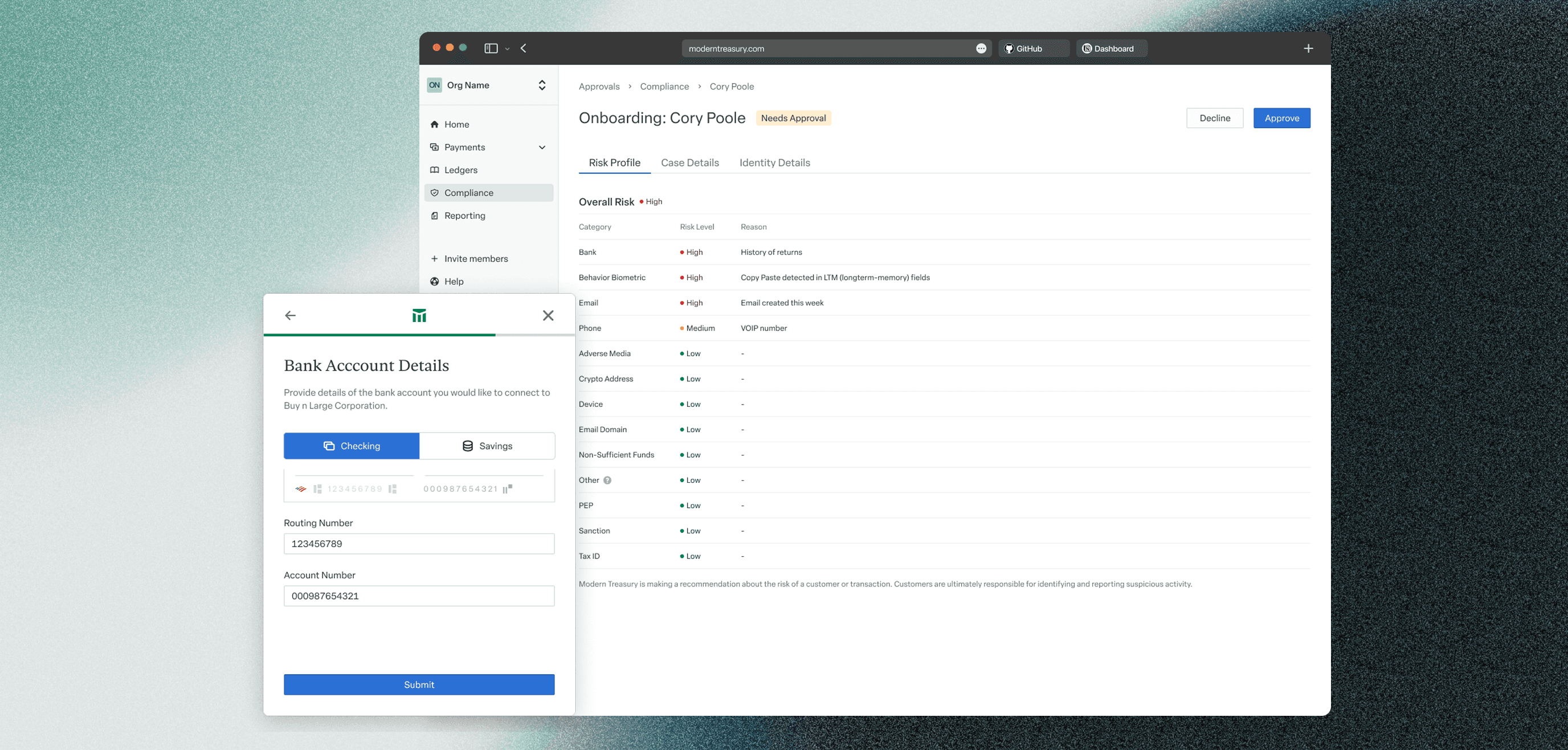Click the Approve button
Image resolution: width=1568 pixels, height=750 pixels.
[x=1281, y=118]
